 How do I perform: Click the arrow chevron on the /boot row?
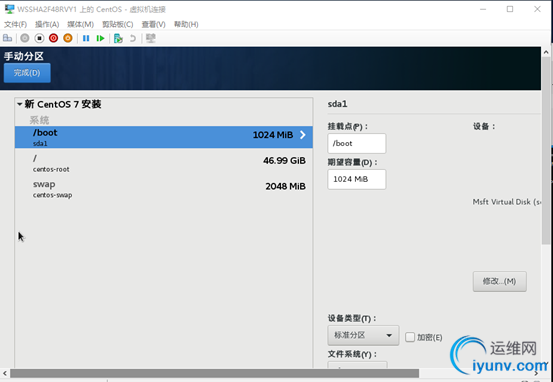303,135
